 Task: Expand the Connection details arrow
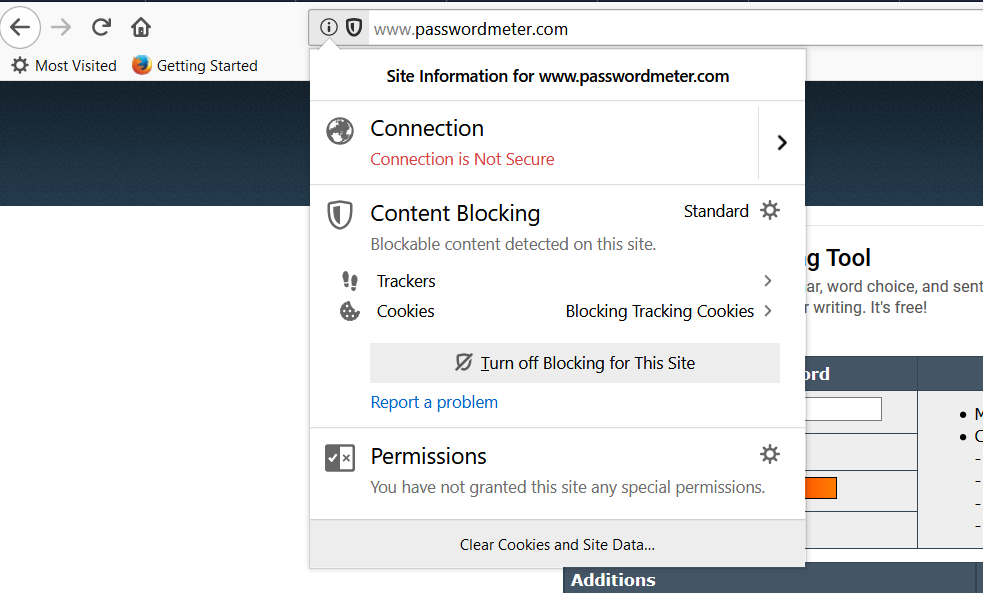click(782, 142)
